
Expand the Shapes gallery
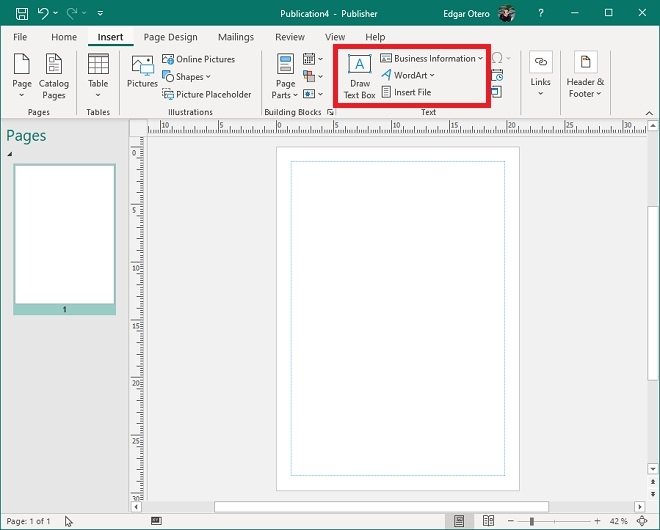(186, 77)
